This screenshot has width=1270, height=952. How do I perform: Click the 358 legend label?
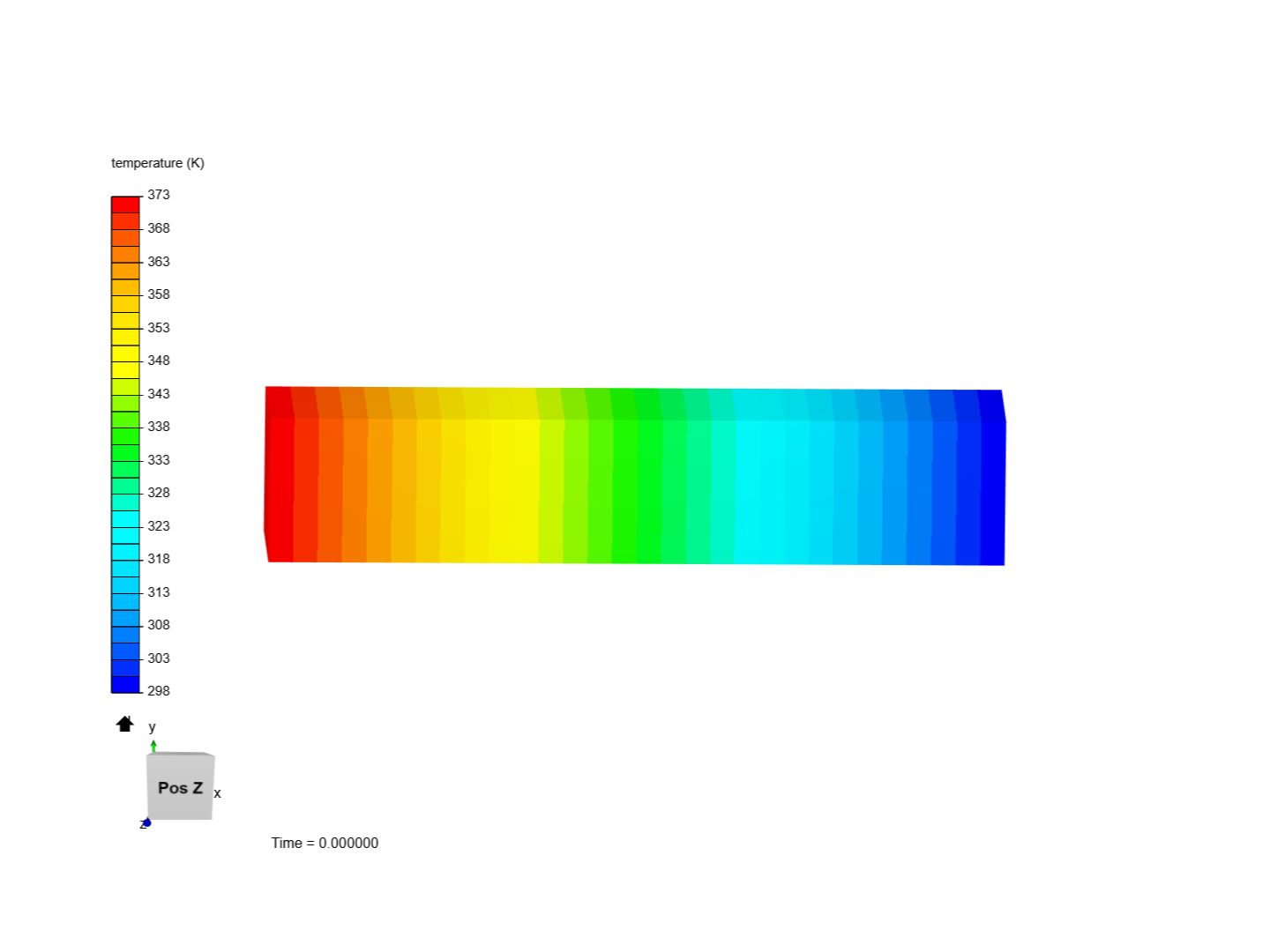[x=159, y=294]
